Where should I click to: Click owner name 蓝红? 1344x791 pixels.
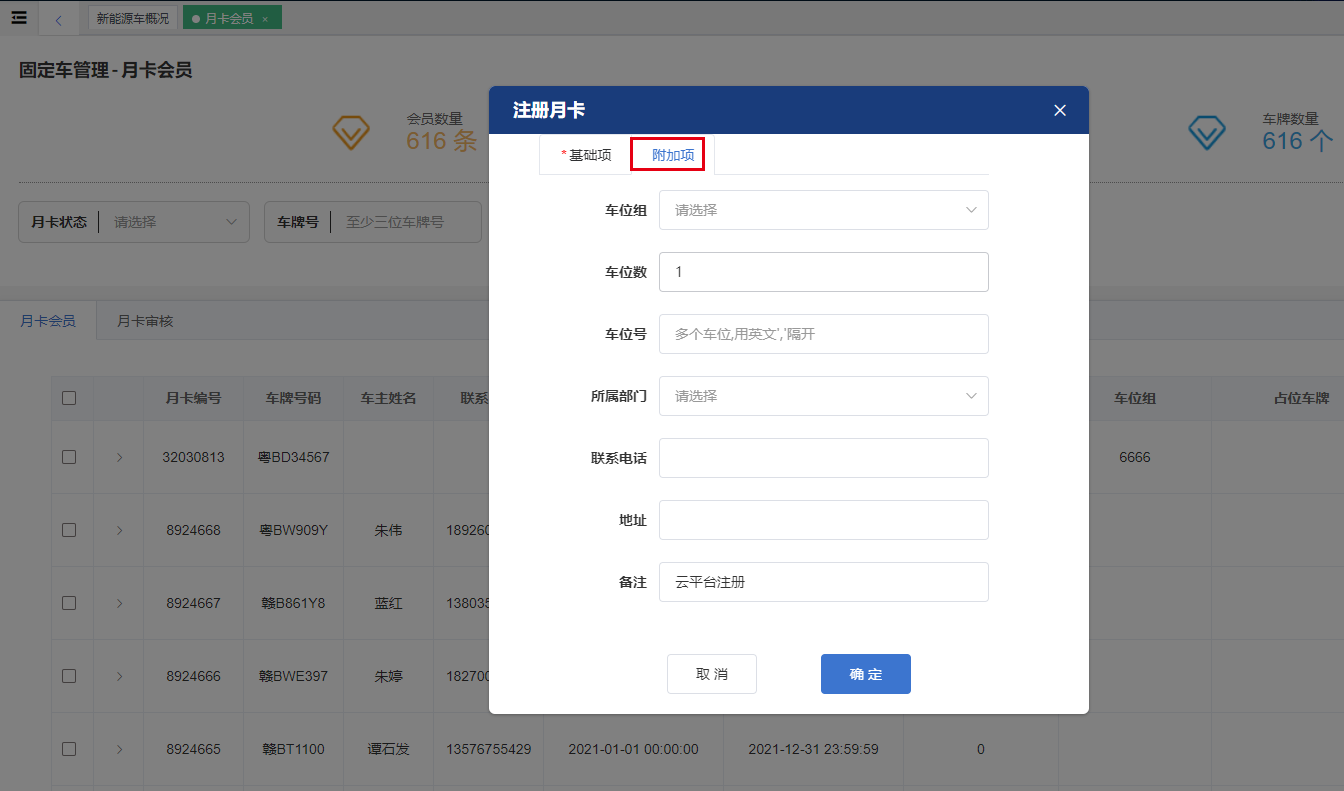click(x=388, y=603)
